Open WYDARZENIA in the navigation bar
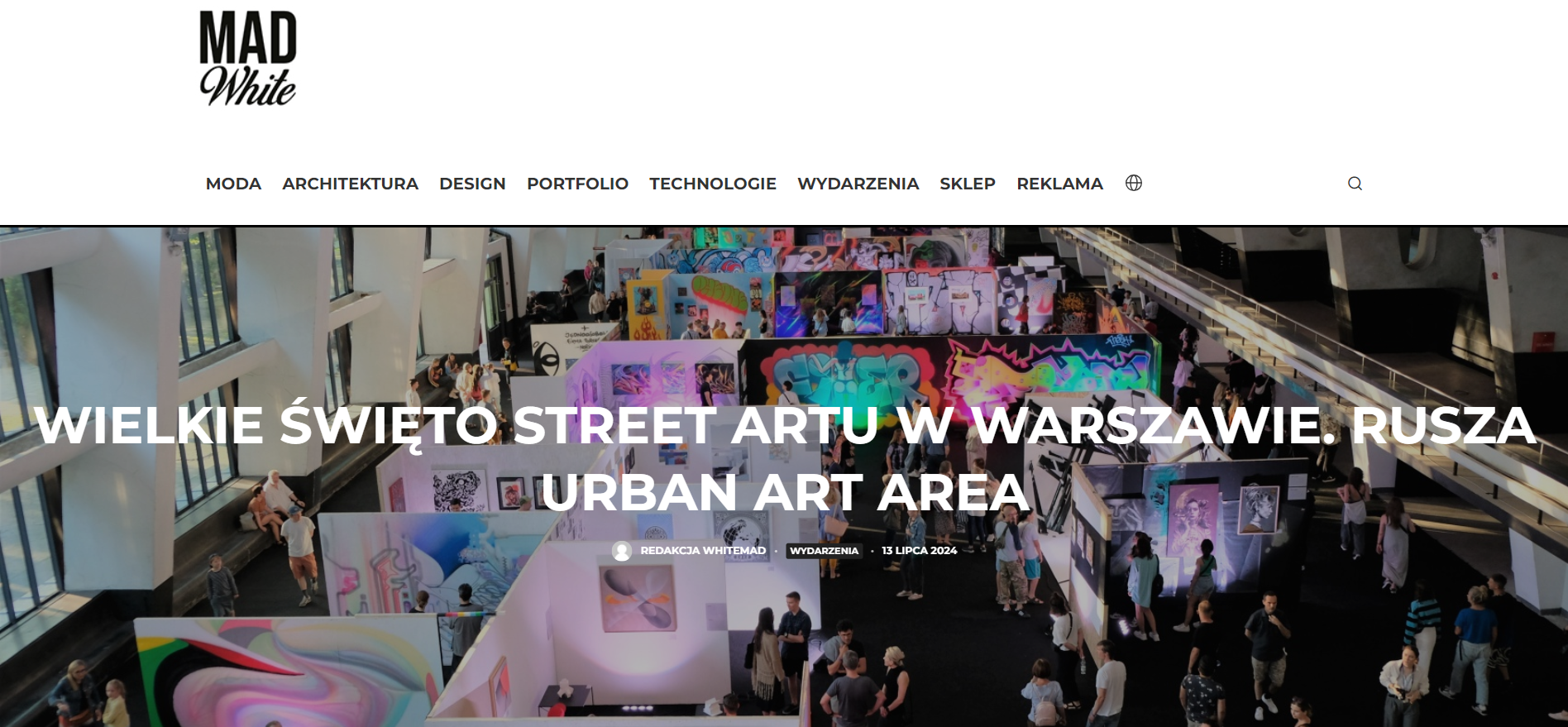Viewport: 1568px width, 727px height. [858, 184]
